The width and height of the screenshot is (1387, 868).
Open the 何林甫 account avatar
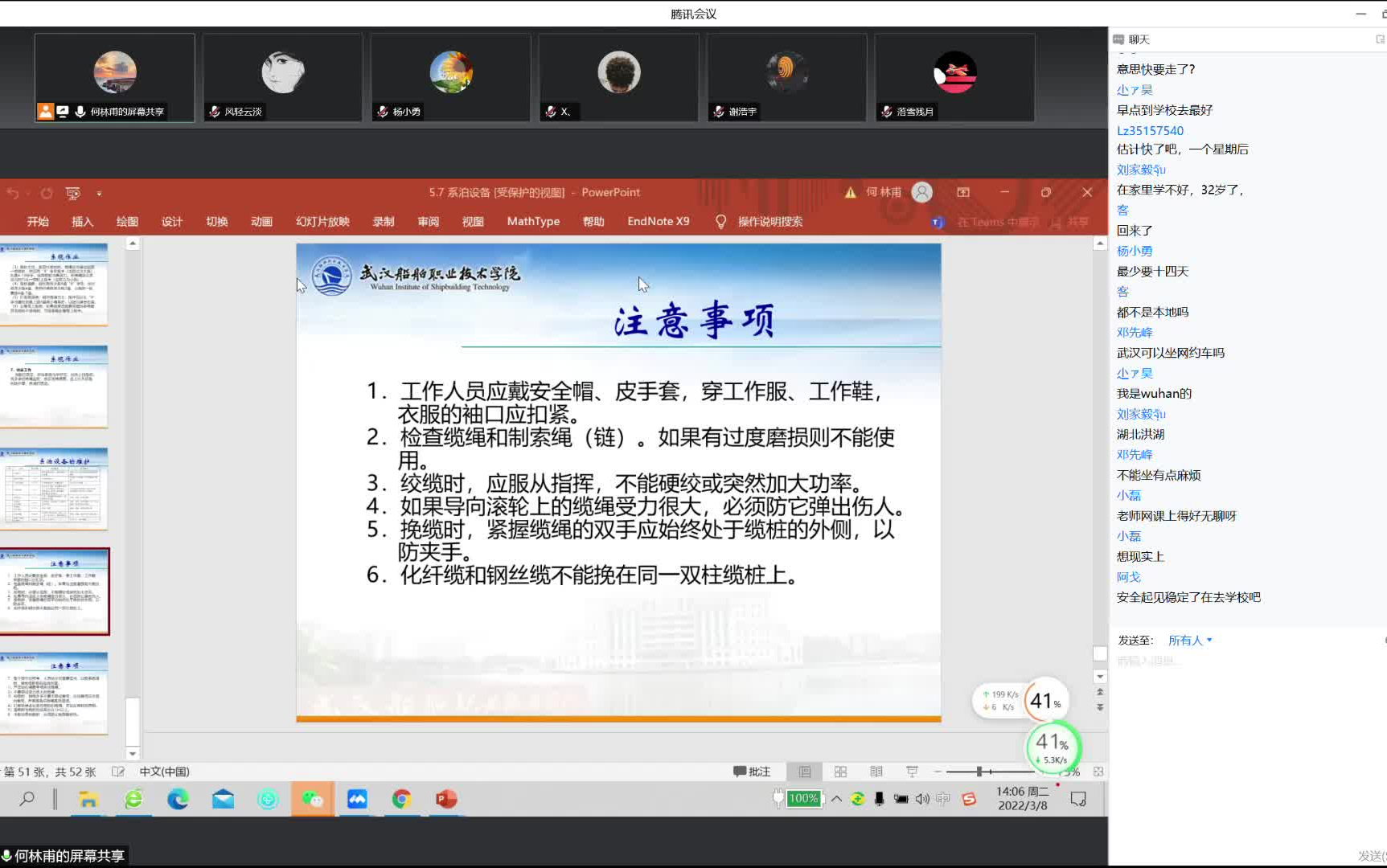tap(922, 192)
